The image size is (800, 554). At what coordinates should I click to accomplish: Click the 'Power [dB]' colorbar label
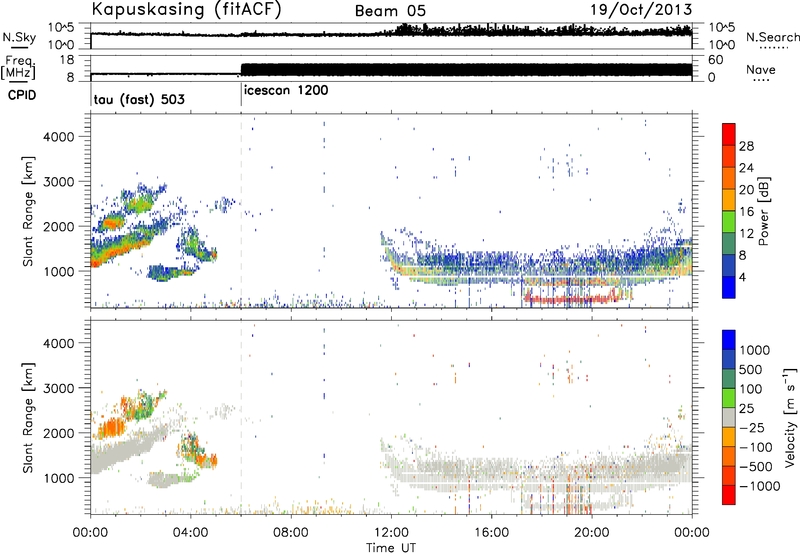[x=763, y=211]
